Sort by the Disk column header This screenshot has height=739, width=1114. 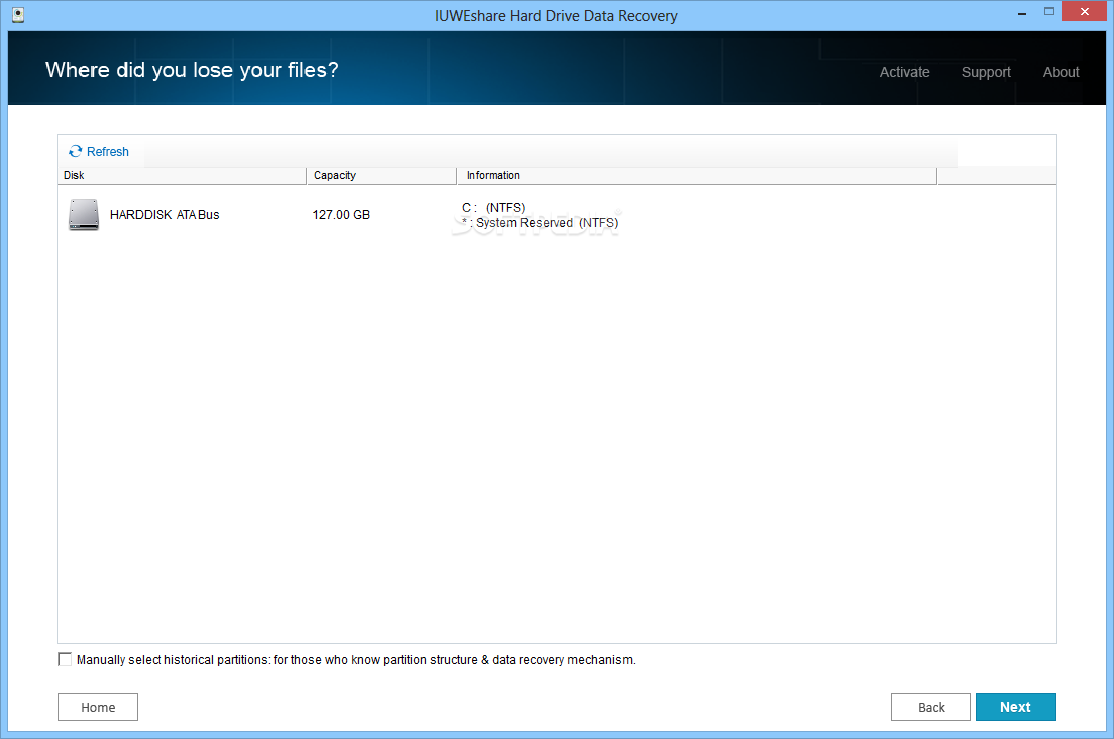pos(182,176)
